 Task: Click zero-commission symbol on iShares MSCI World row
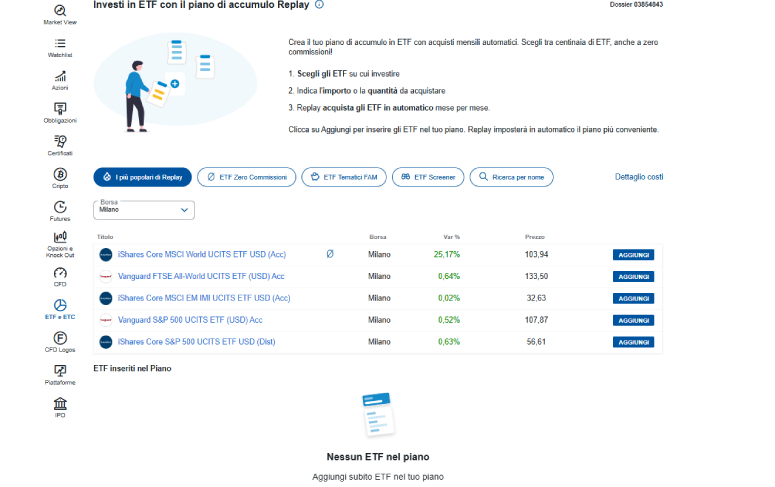(x=330, y=254)
